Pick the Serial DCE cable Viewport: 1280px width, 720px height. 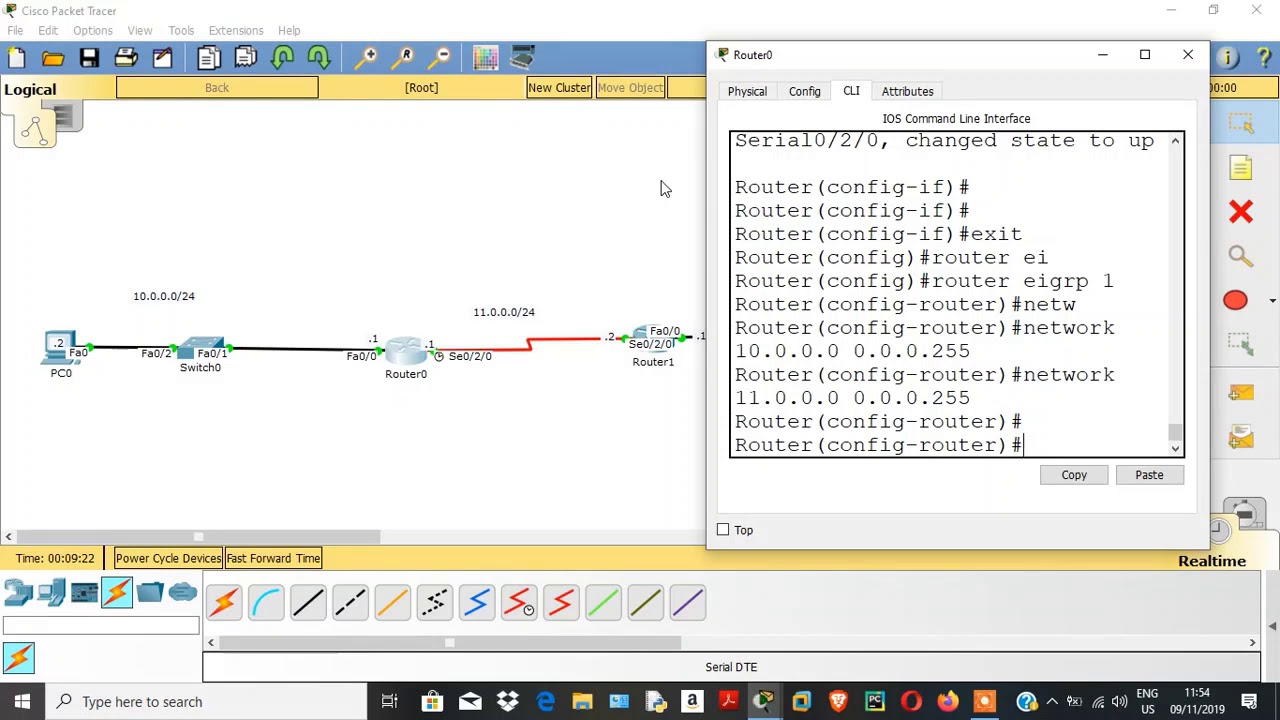coord(519,602)
